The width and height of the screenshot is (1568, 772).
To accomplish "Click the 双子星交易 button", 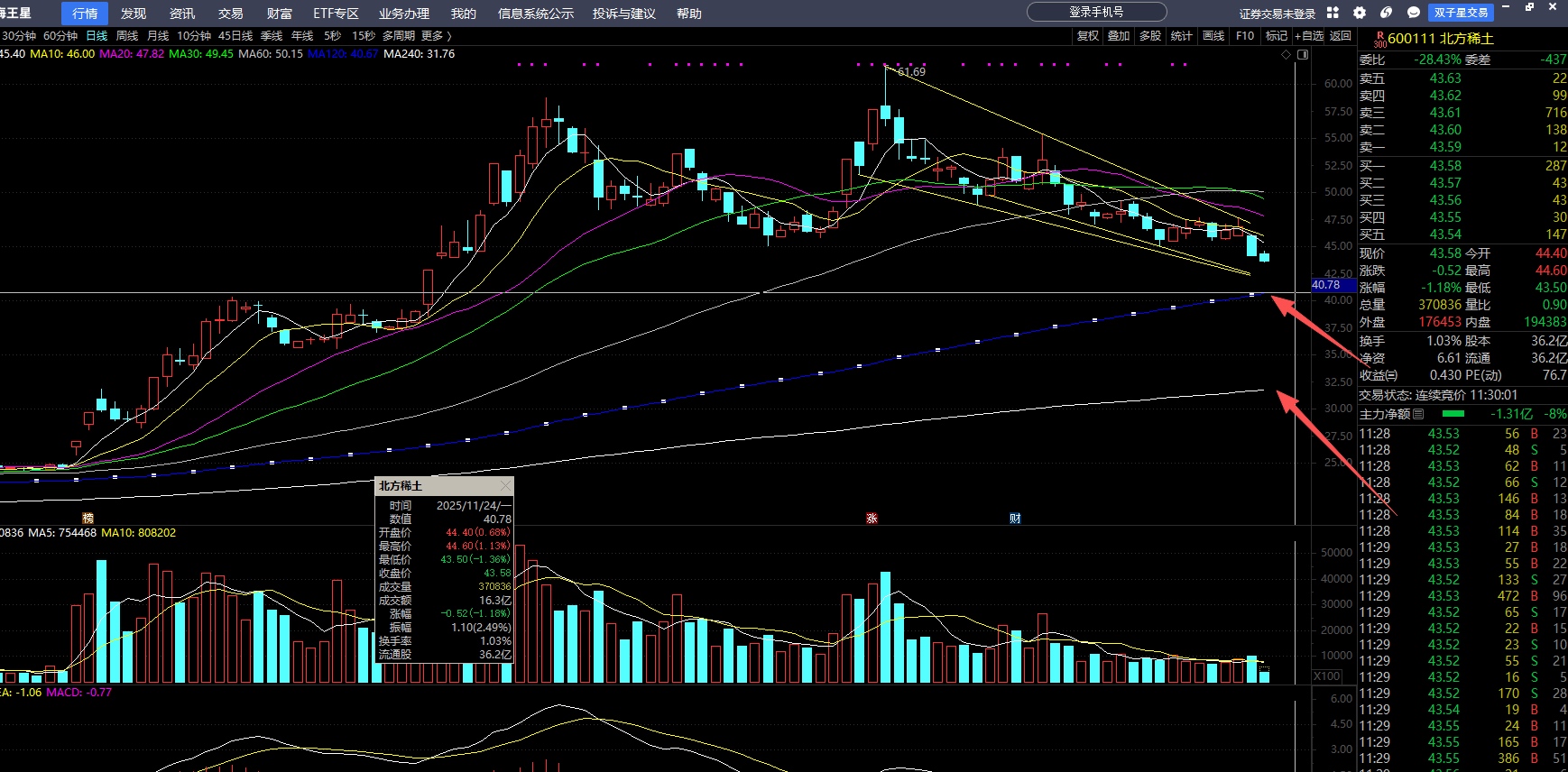I will (1461, 13).
